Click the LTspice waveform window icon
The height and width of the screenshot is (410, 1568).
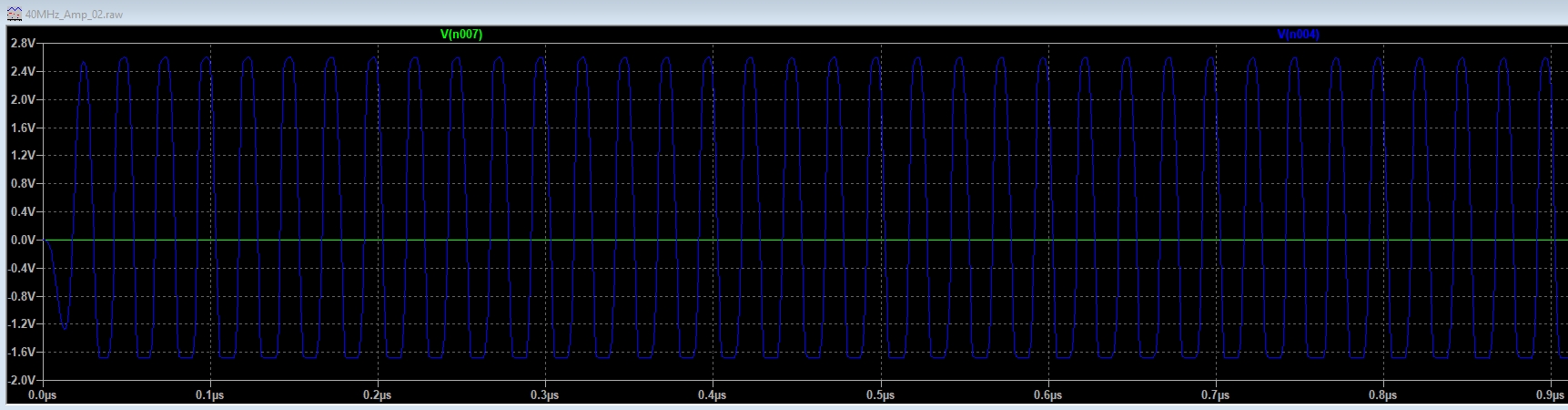14,15
